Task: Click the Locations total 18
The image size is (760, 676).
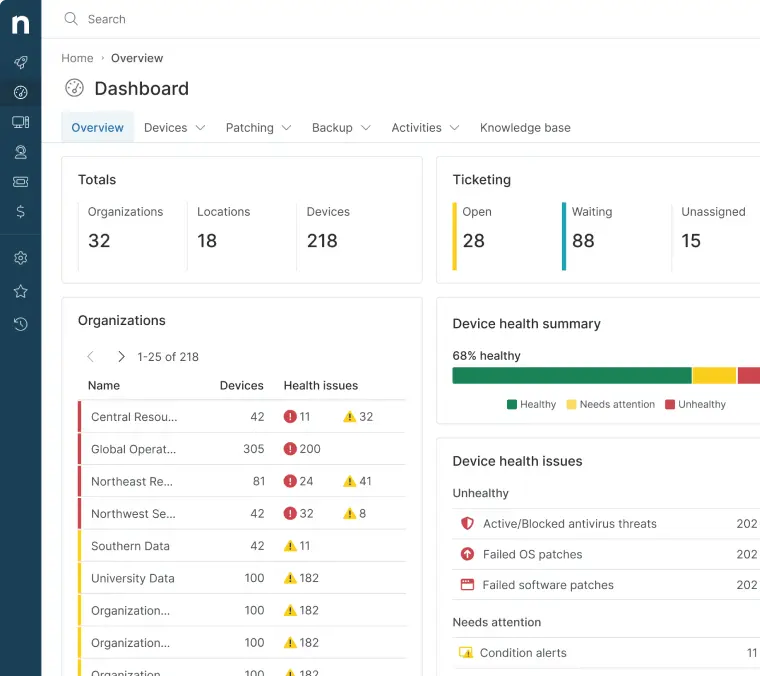Action: pyautogui.click(x=206, y=240)
